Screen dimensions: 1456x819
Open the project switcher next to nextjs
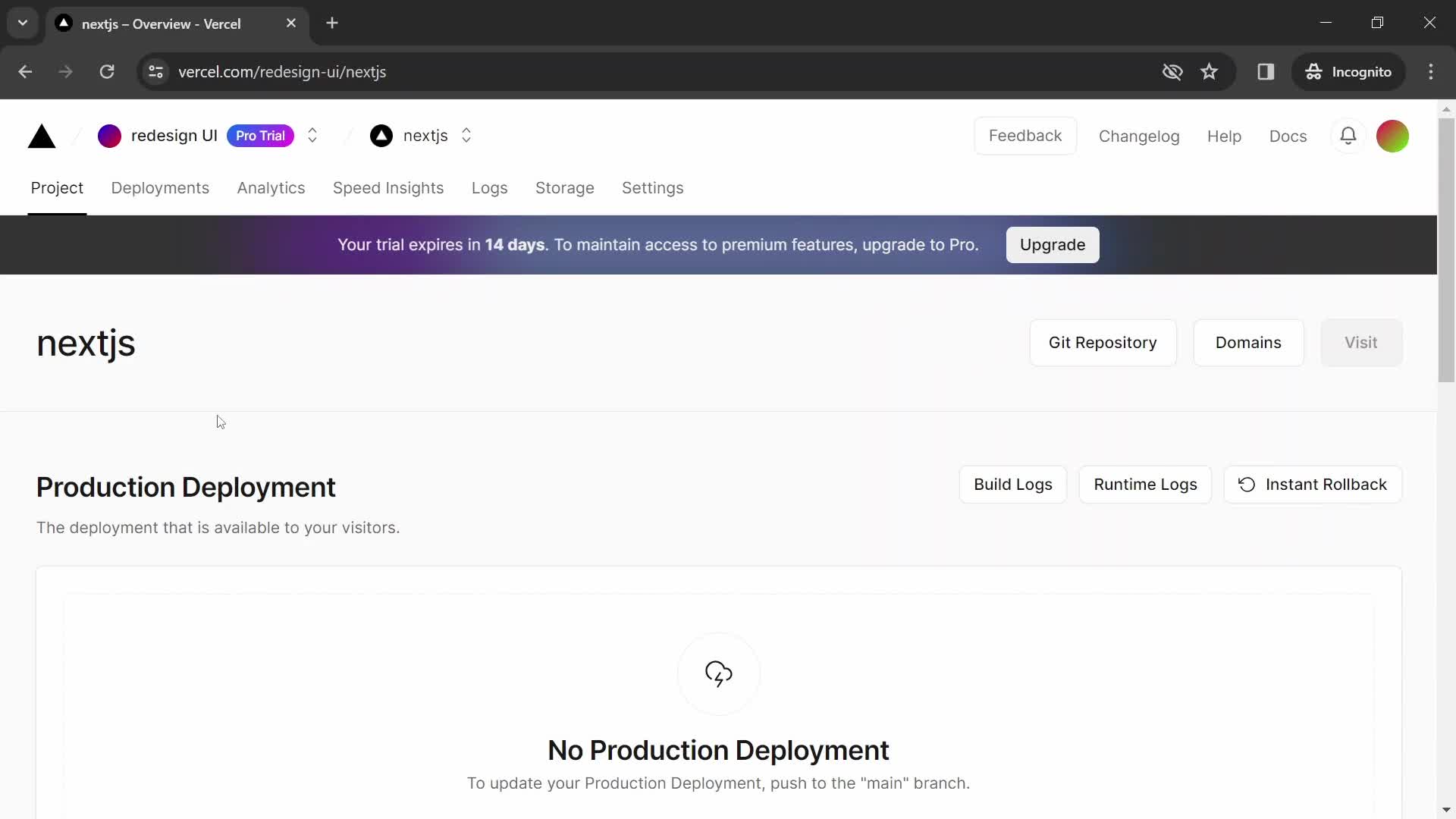(466, 136)
